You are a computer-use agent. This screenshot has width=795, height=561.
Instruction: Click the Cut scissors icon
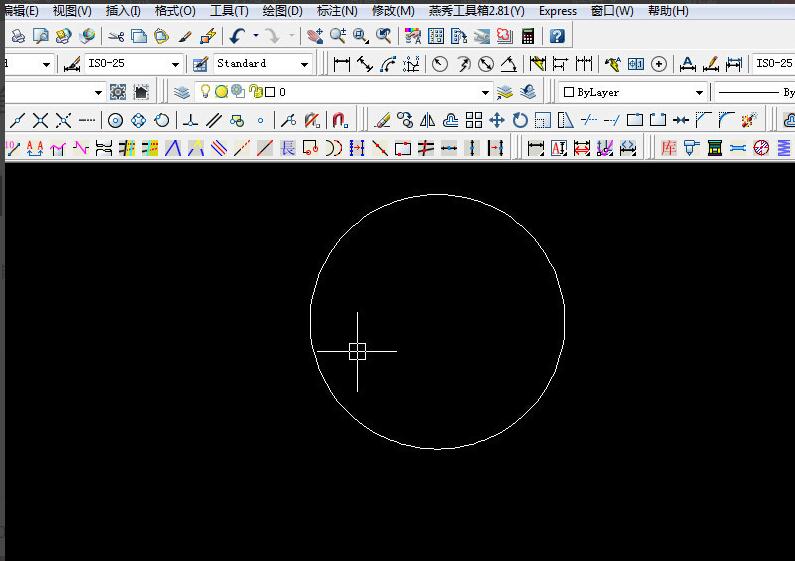116,36
